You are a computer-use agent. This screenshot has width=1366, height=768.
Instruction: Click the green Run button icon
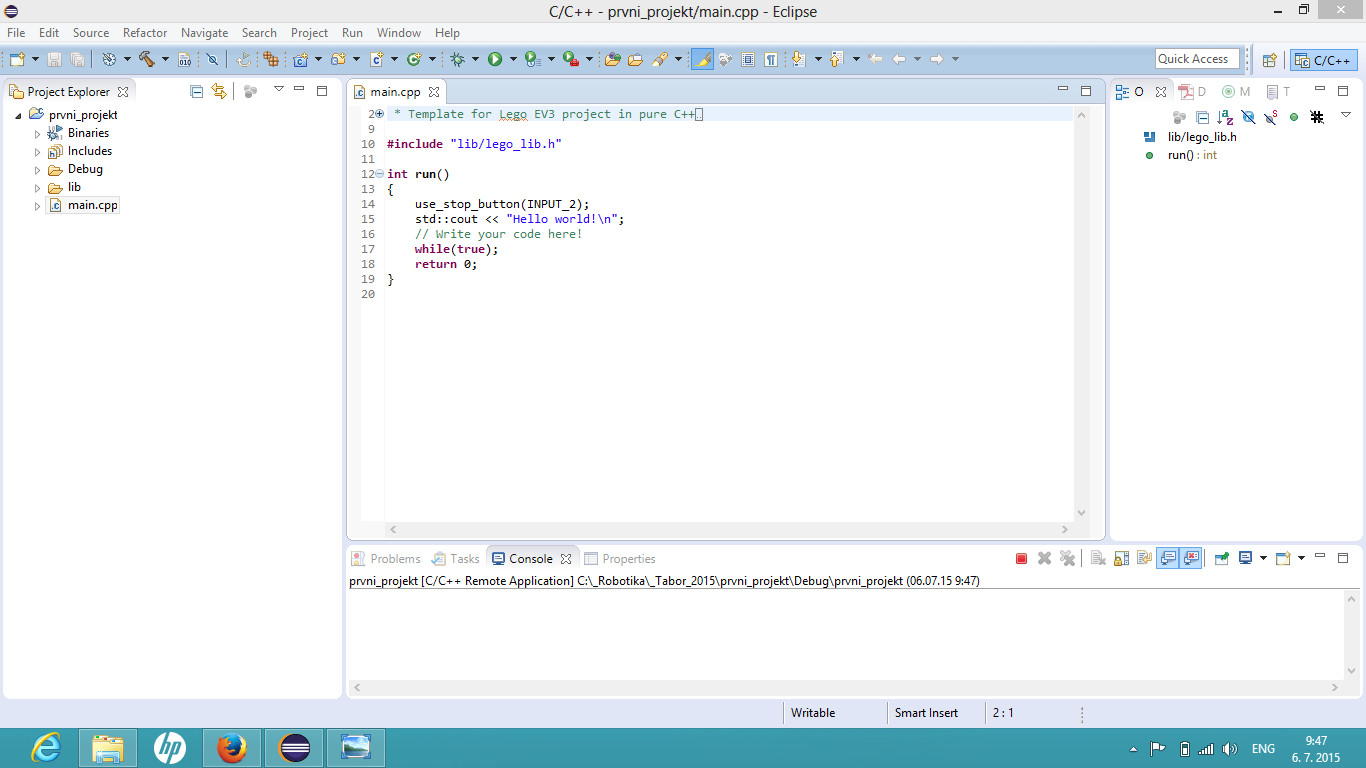(x=494, y=60)
